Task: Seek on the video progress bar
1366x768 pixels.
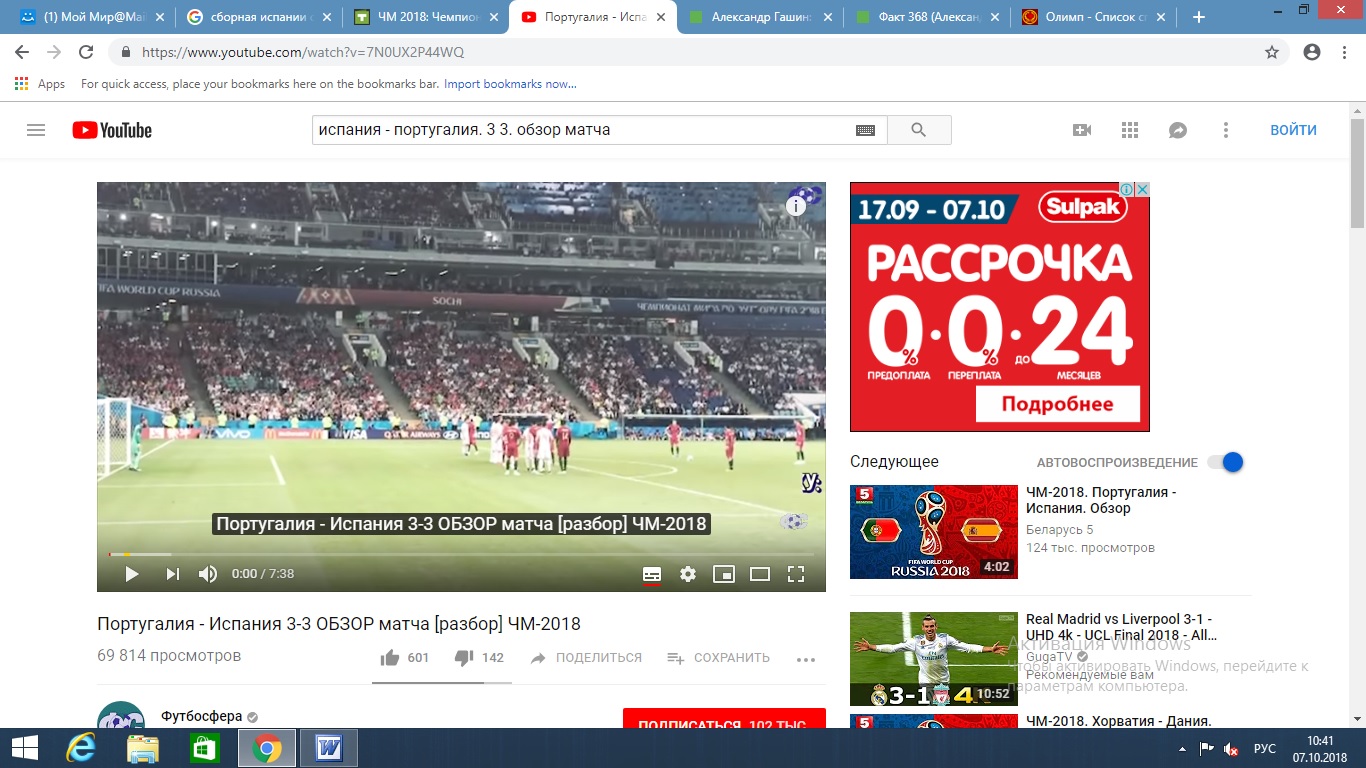Action: coord(461,554)
